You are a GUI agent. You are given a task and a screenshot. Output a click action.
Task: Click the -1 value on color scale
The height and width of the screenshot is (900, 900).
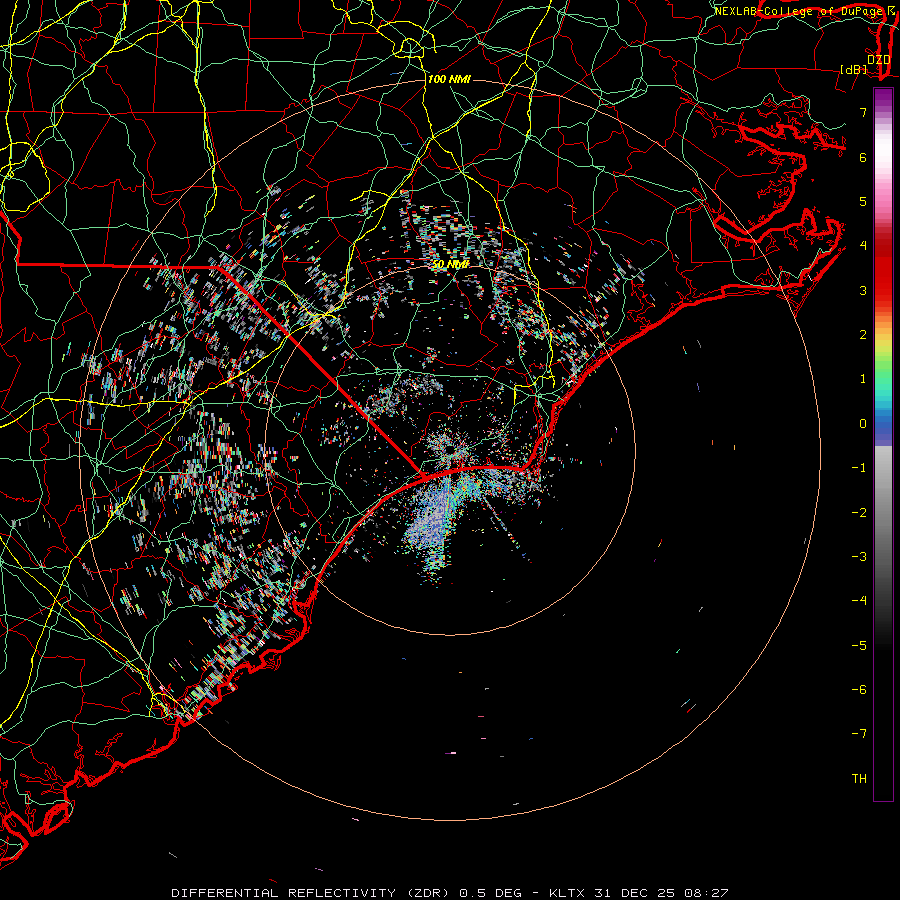[x=859, y=467]
